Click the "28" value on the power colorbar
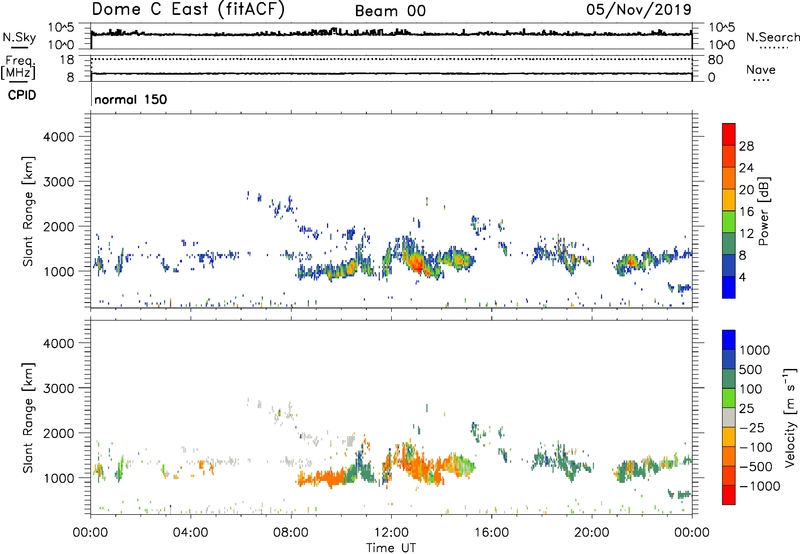This screenshot has width=800, height=554. tap(746, 146)
